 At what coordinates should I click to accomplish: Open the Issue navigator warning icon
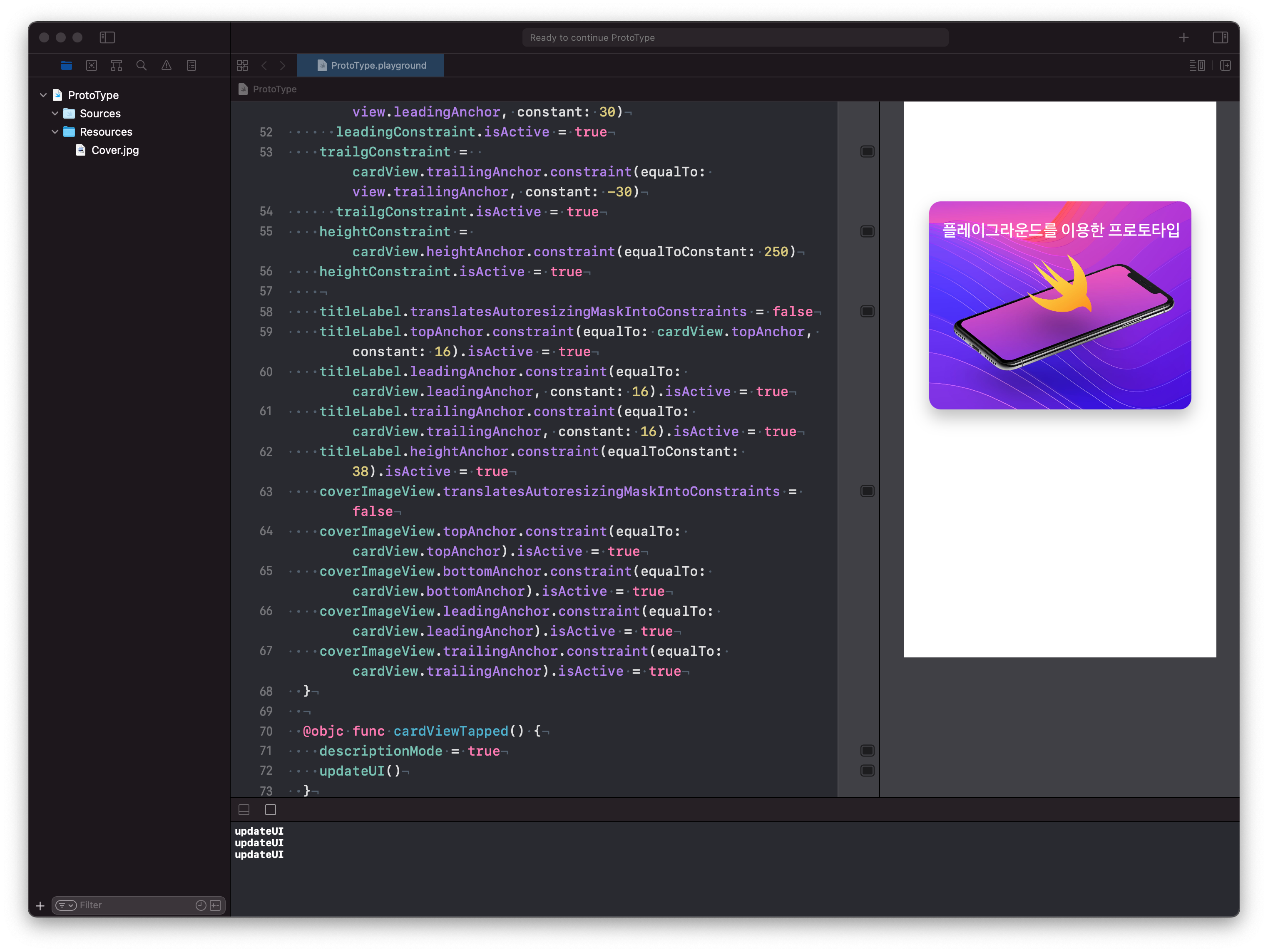tap(166, 65)
